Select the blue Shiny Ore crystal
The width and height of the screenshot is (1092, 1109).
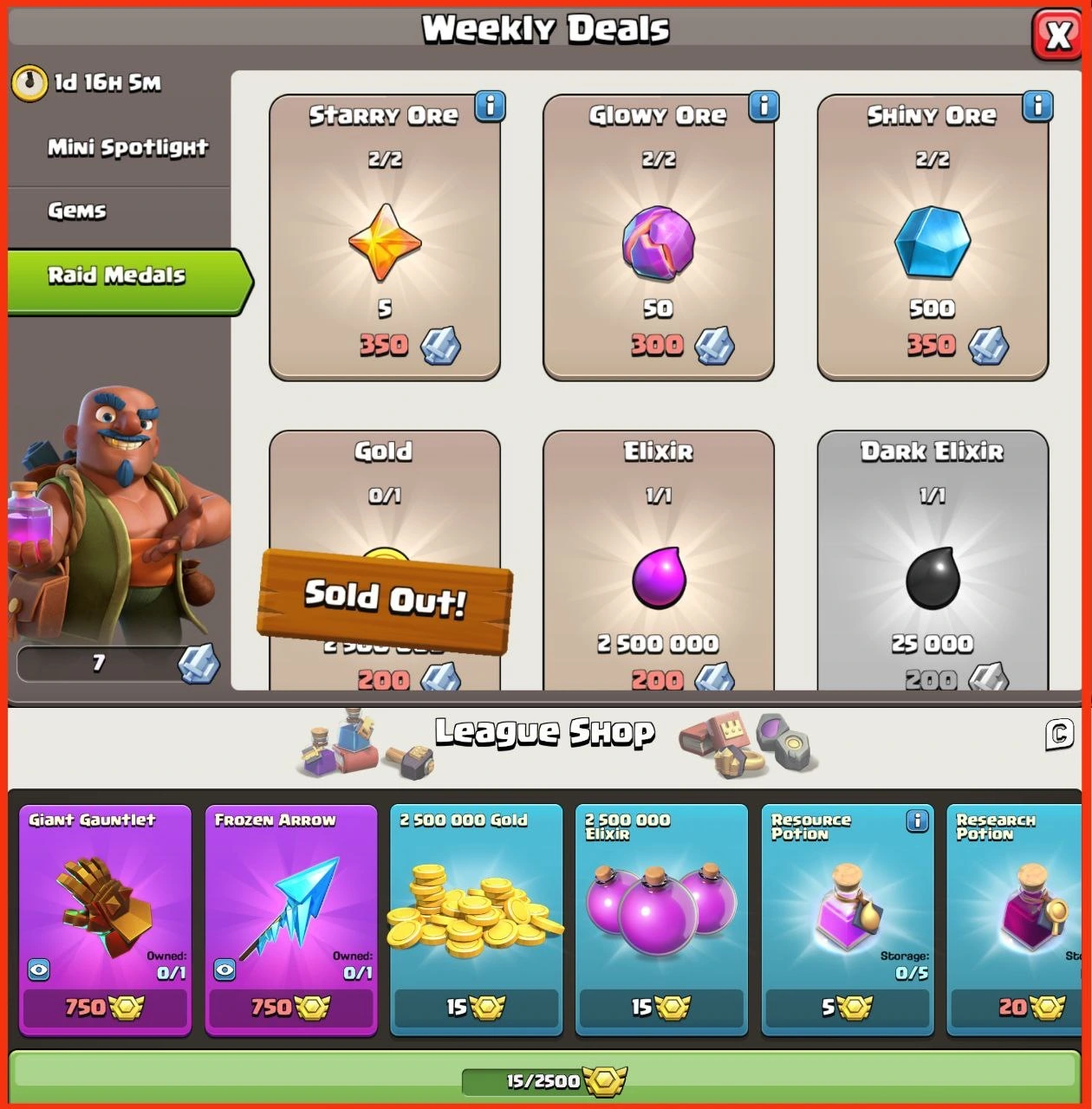[x=933, y=242]
